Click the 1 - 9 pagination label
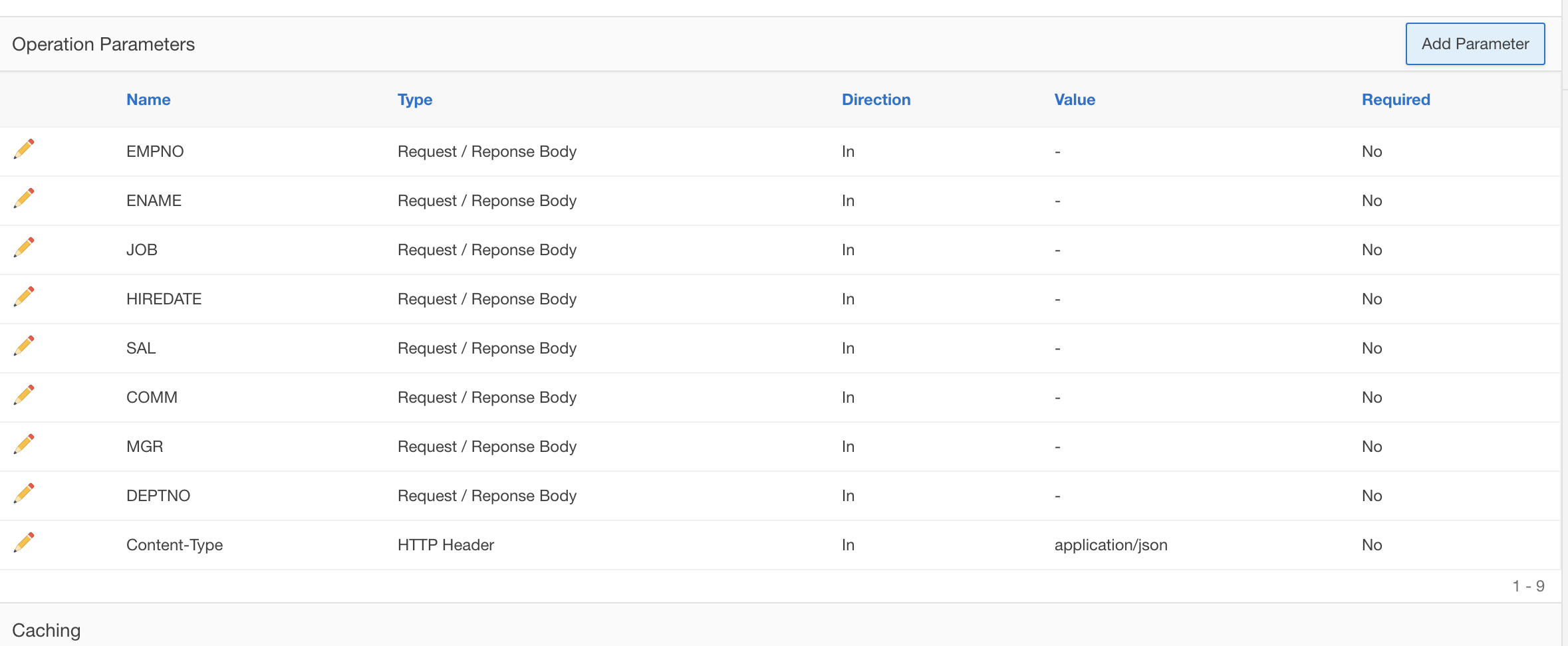The image size is (1568, 646). pyautogui.click(x=1528, y=586)
